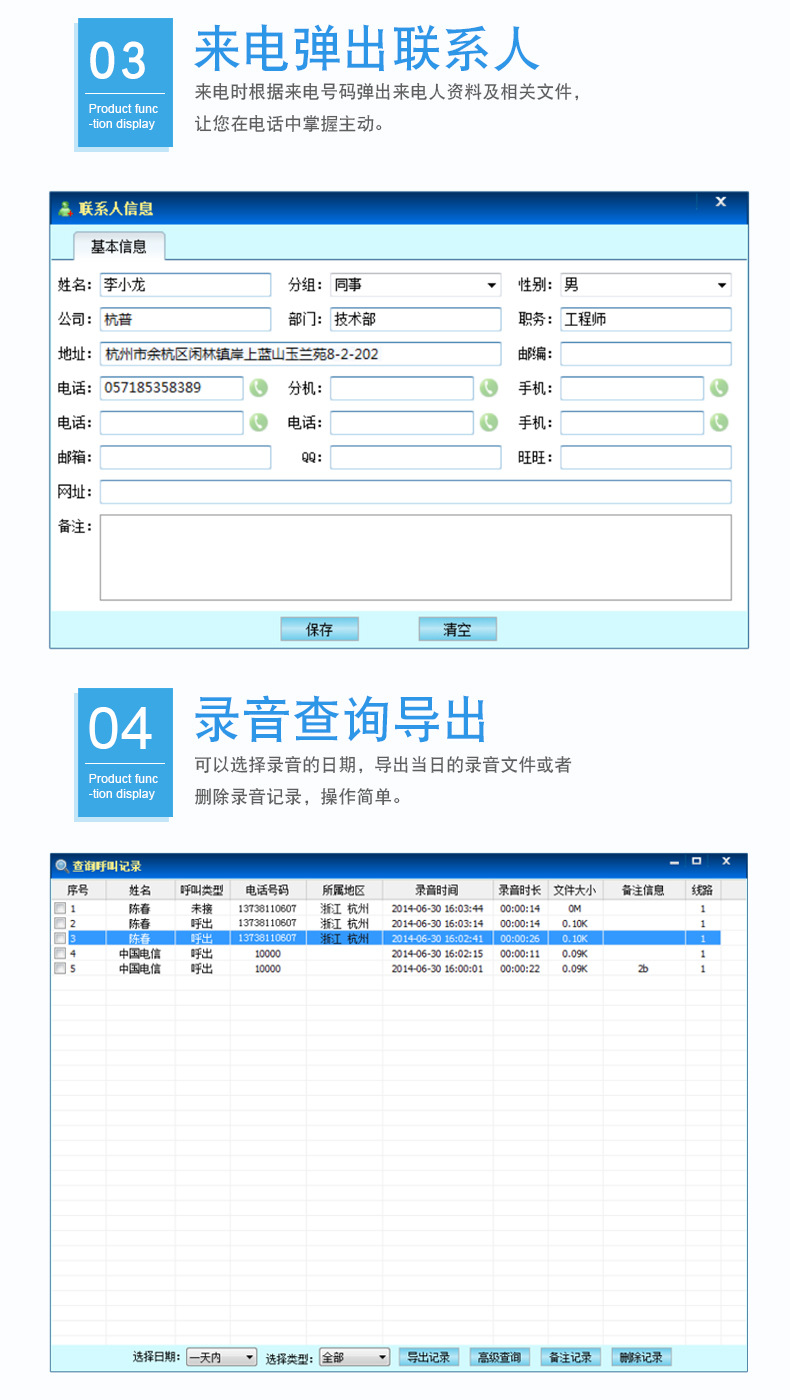Screen dimensions: 790x1400
Task: Close the 查询呼叫记录 window
Action: tap(726, 861)
